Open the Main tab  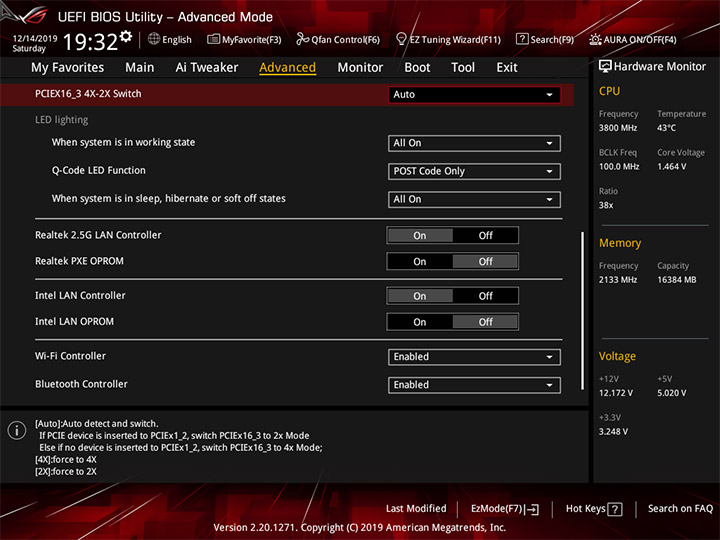point(140,68)
